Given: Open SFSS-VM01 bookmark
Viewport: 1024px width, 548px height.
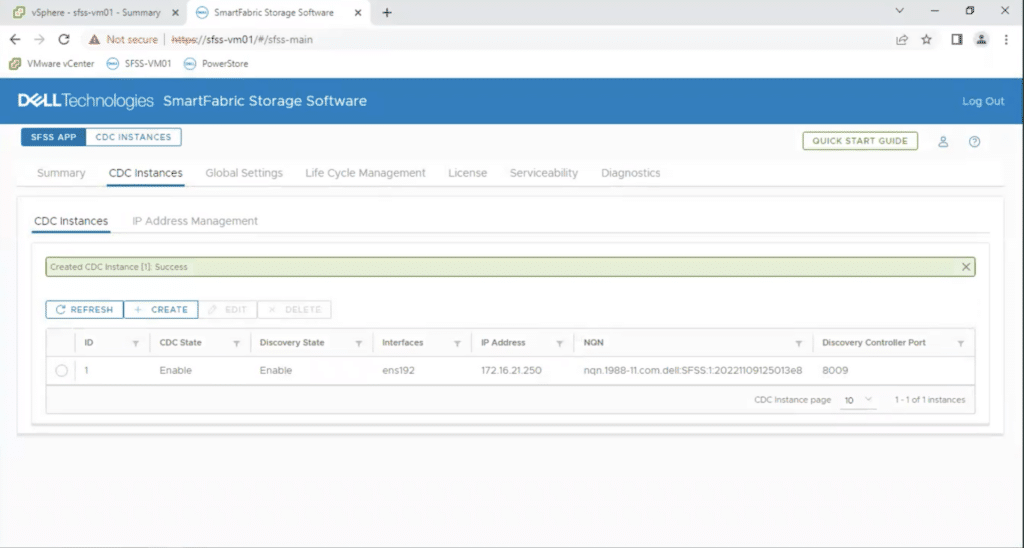Looking at the screenshot, I should (x=139, y=63).
